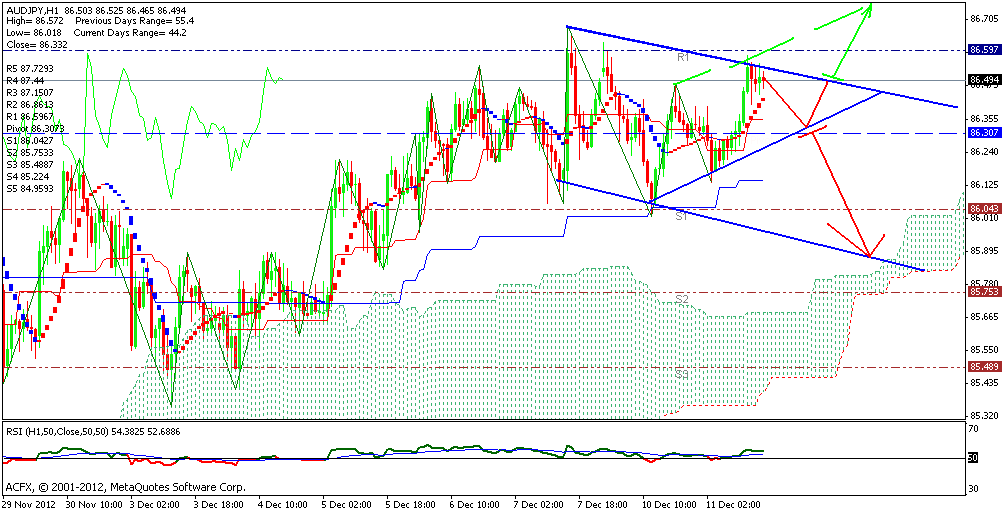Click the red 85.489 price axis tag

click(x=984, y=367)
